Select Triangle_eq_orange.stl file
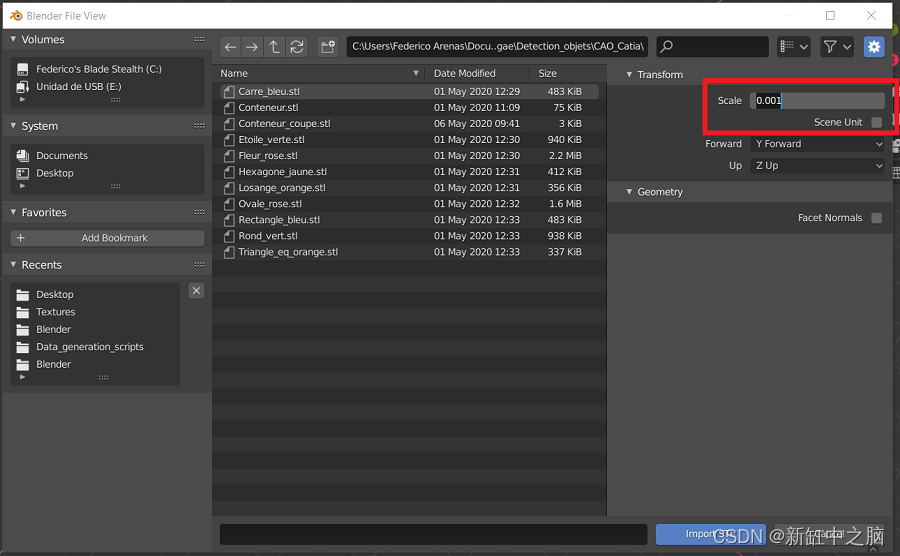The image size is (900, 556). (409, 252)
